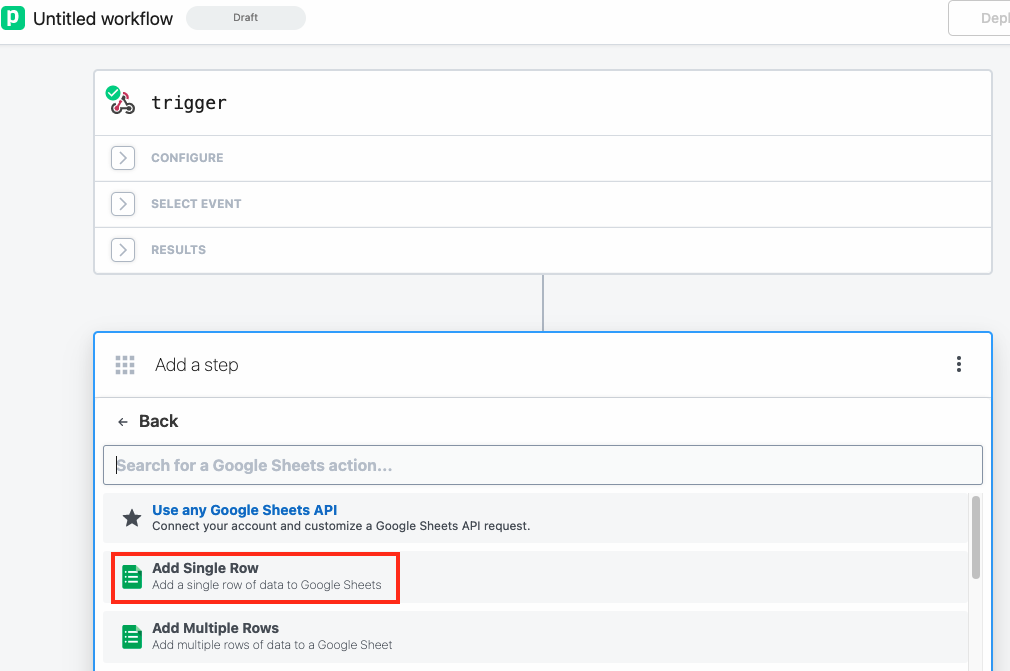Choose the Add Single Row action
Image resolution: width=1010 pixels, height=671 pixels.
pyautogui.click(x=535, y=577)
